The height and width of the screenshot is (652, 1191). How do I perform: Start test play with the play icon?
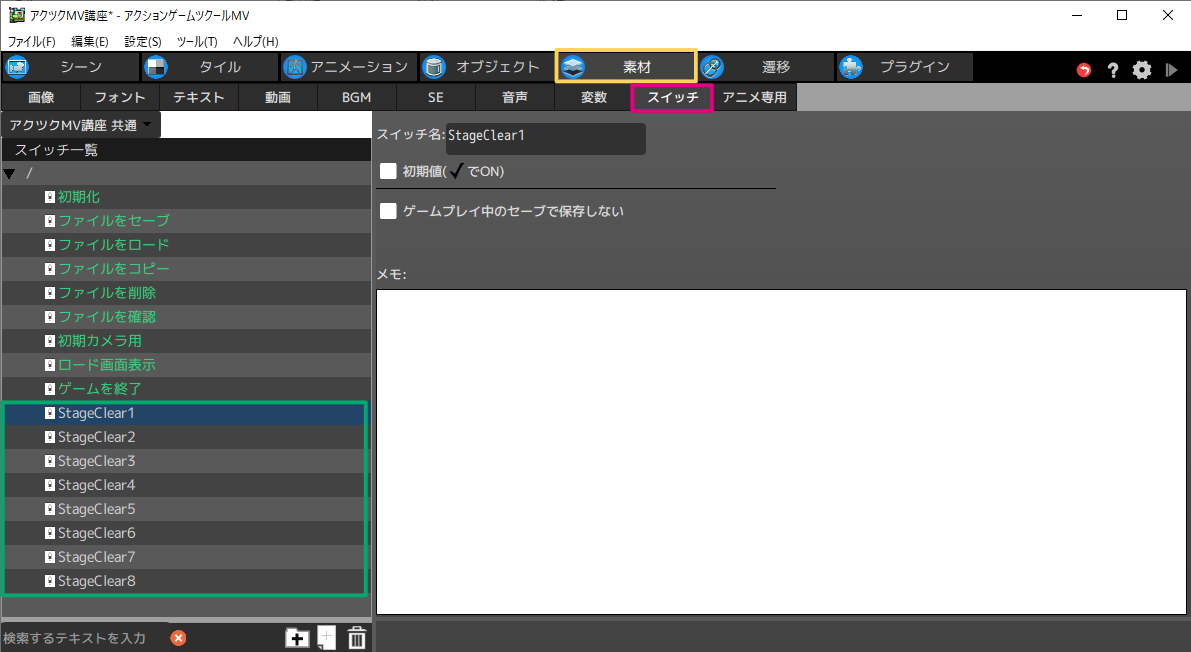pos(1171,70)
